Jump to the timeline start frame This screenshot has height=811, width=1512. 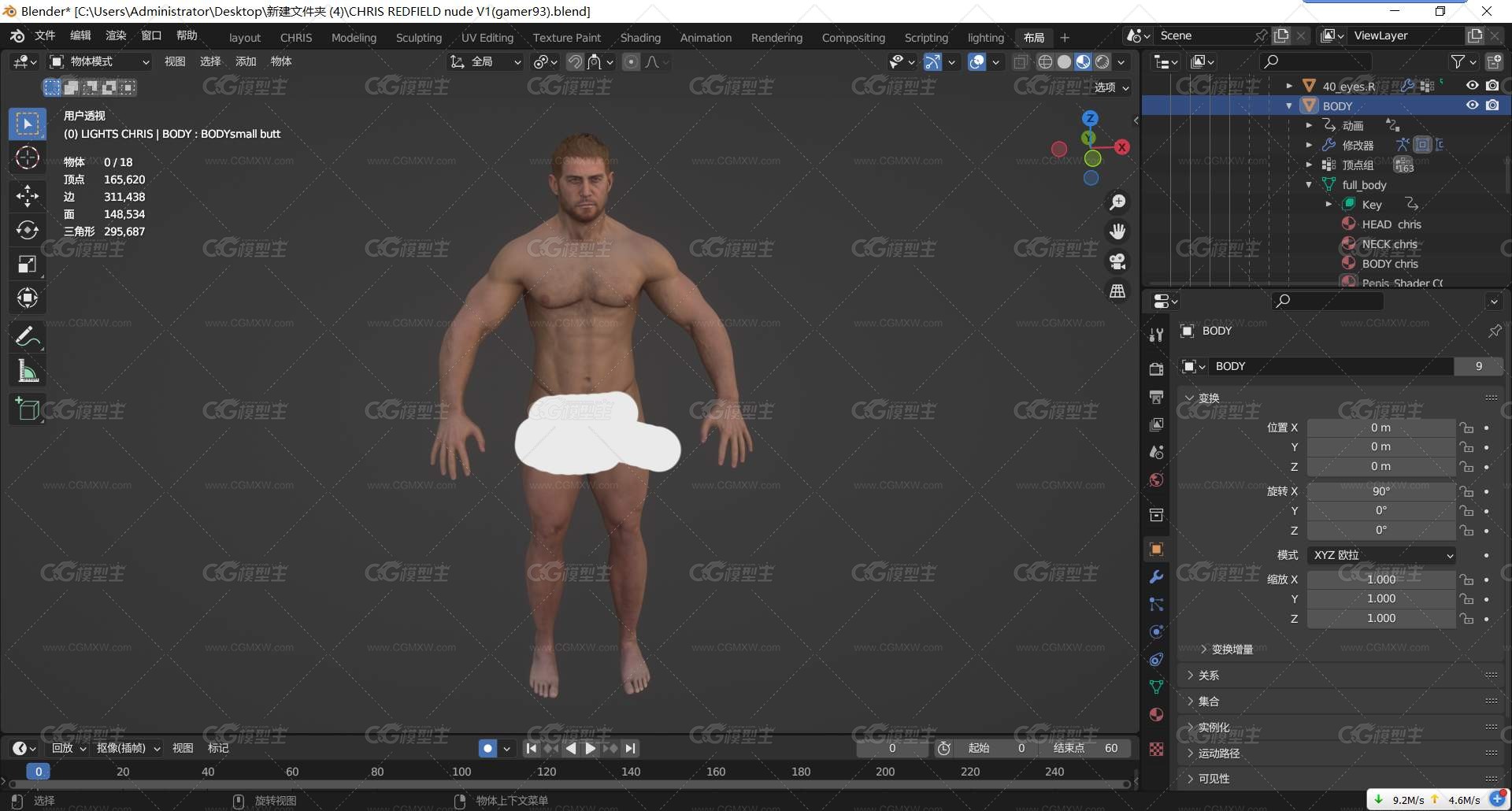click(532, 748)
